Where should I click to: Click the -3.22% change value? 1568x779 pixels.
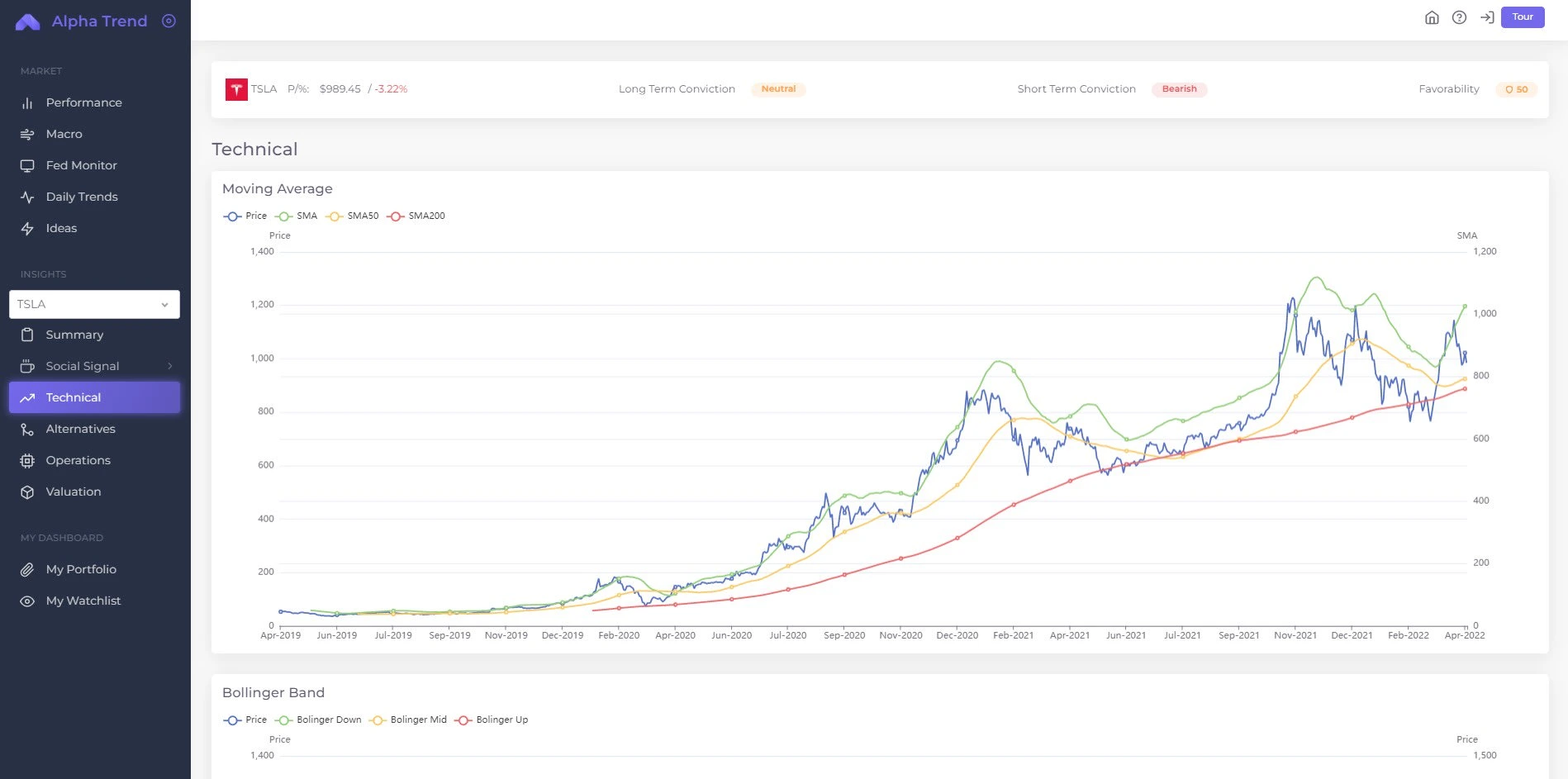(x=391, y=89)
